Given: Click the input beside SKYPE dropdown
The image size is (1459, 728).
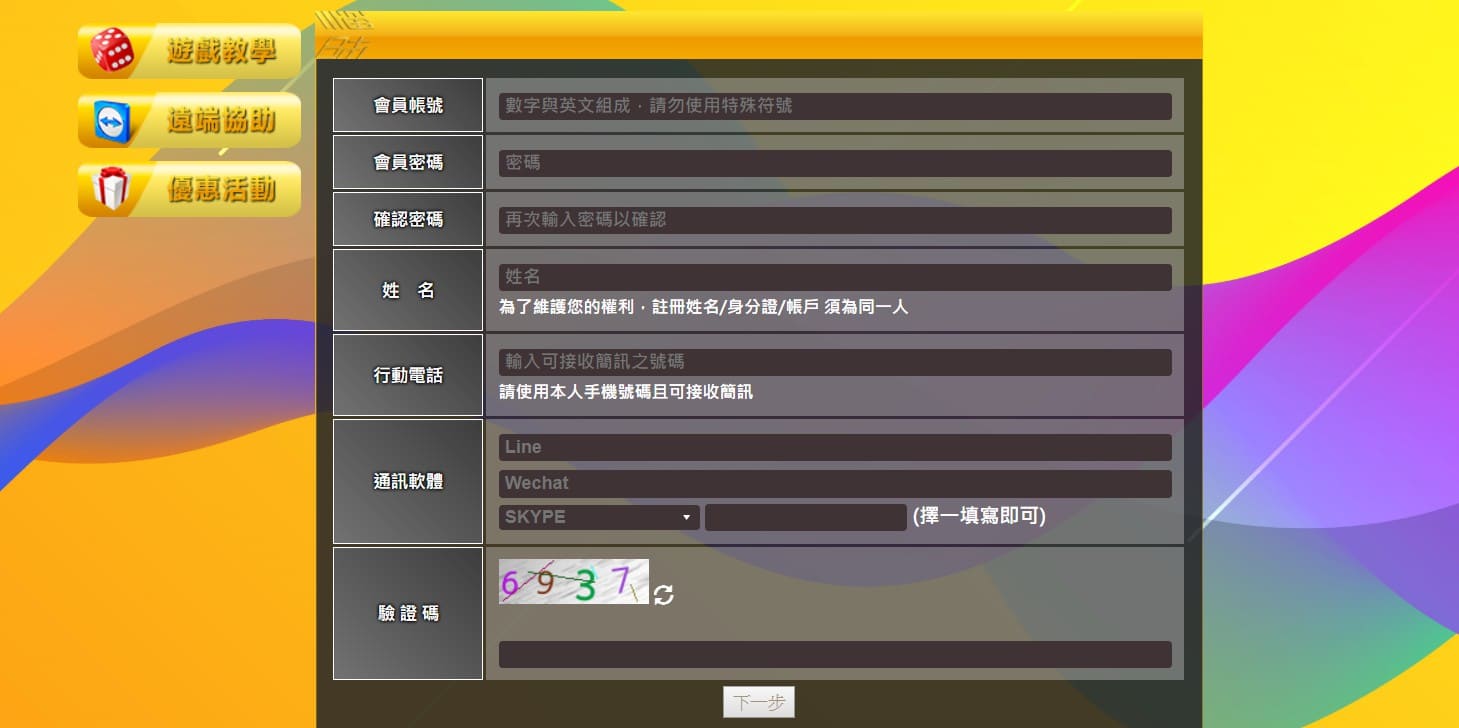Looking at the screenshot, I should (805, 517).
